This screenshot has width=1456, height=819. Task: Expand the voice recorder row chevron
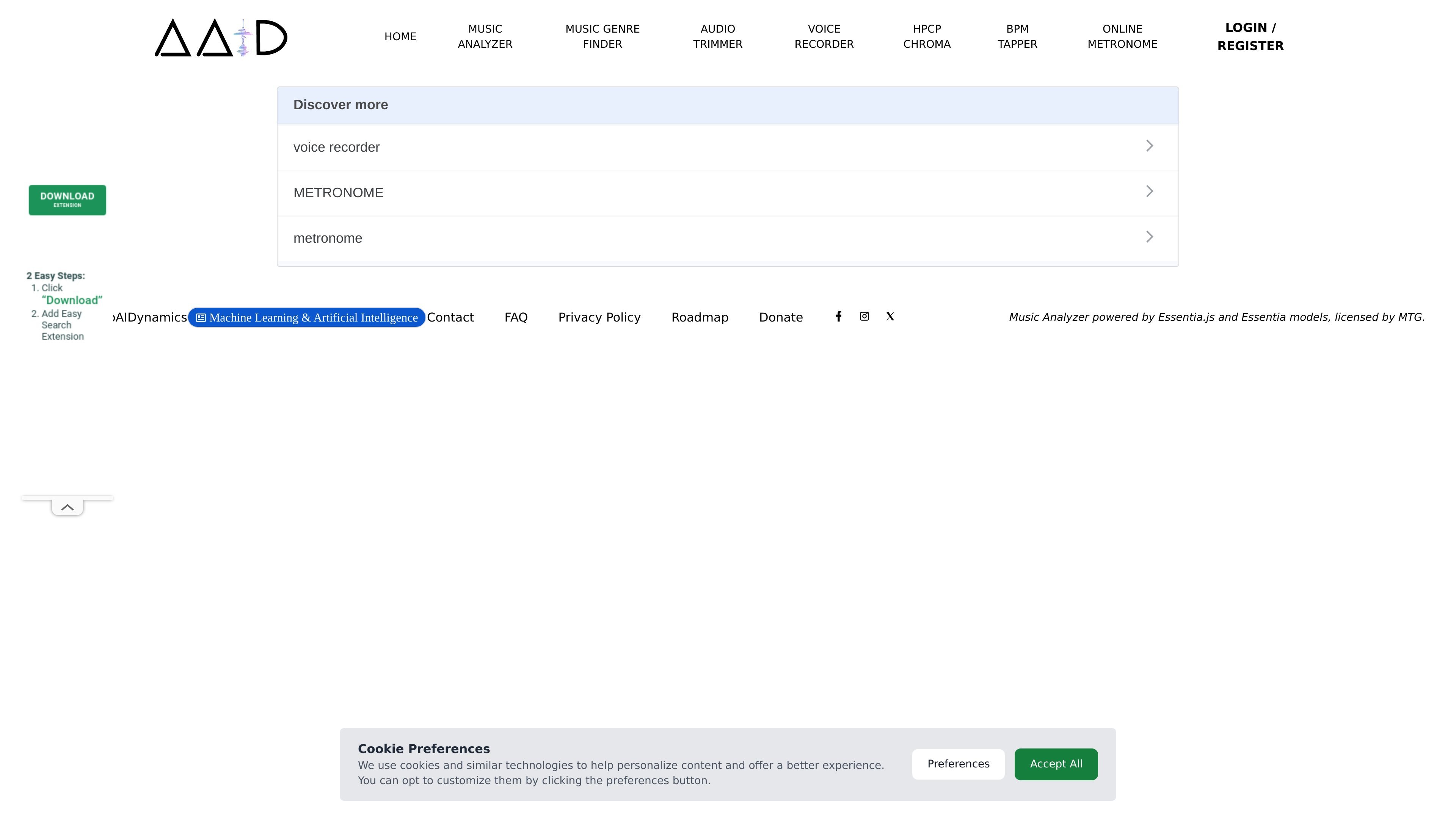click(1149, 146)
